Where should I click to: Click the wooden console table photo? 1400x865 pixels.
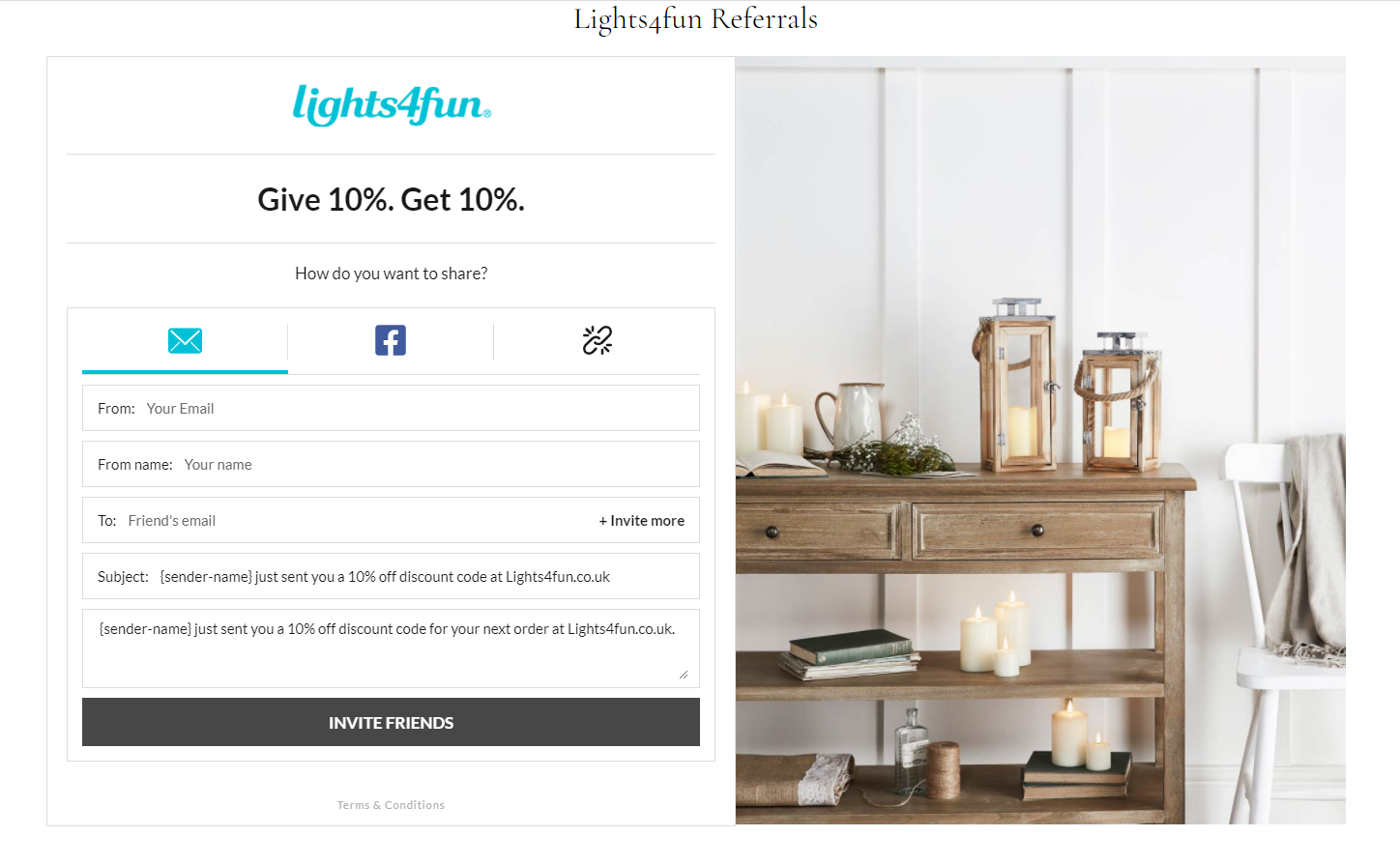(1040, 441)
